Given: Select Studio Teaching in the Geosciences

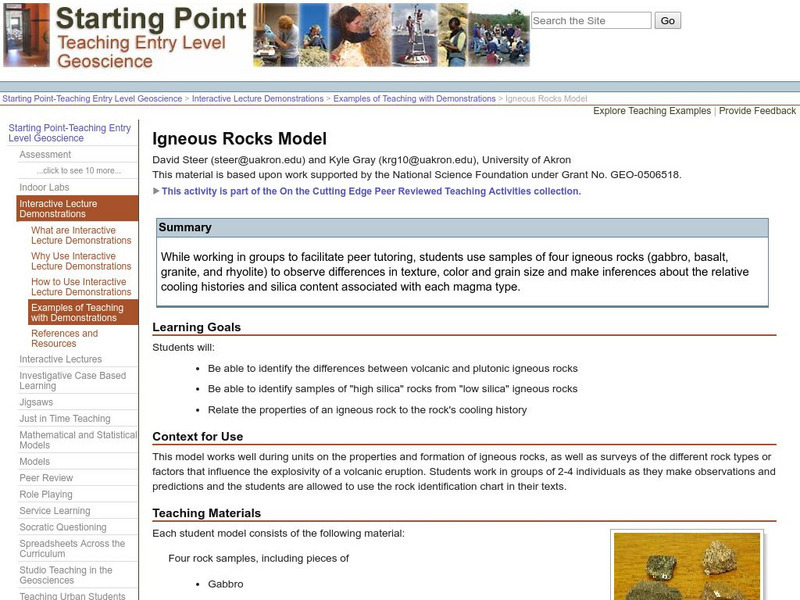Looking at the screenshot, I should click(66, 575).
